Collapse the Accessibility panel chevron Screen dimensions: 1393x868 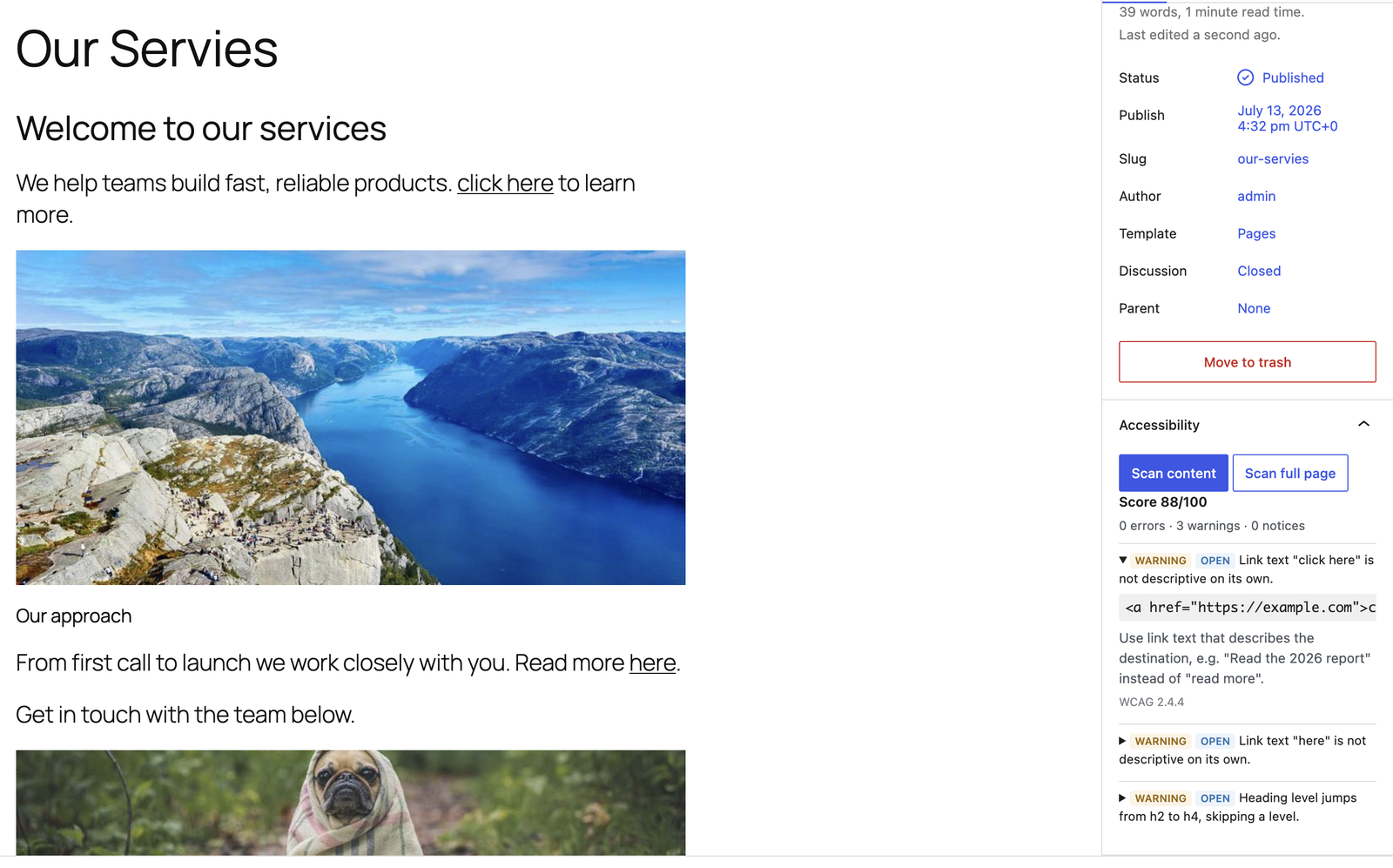pos(1363,424)
